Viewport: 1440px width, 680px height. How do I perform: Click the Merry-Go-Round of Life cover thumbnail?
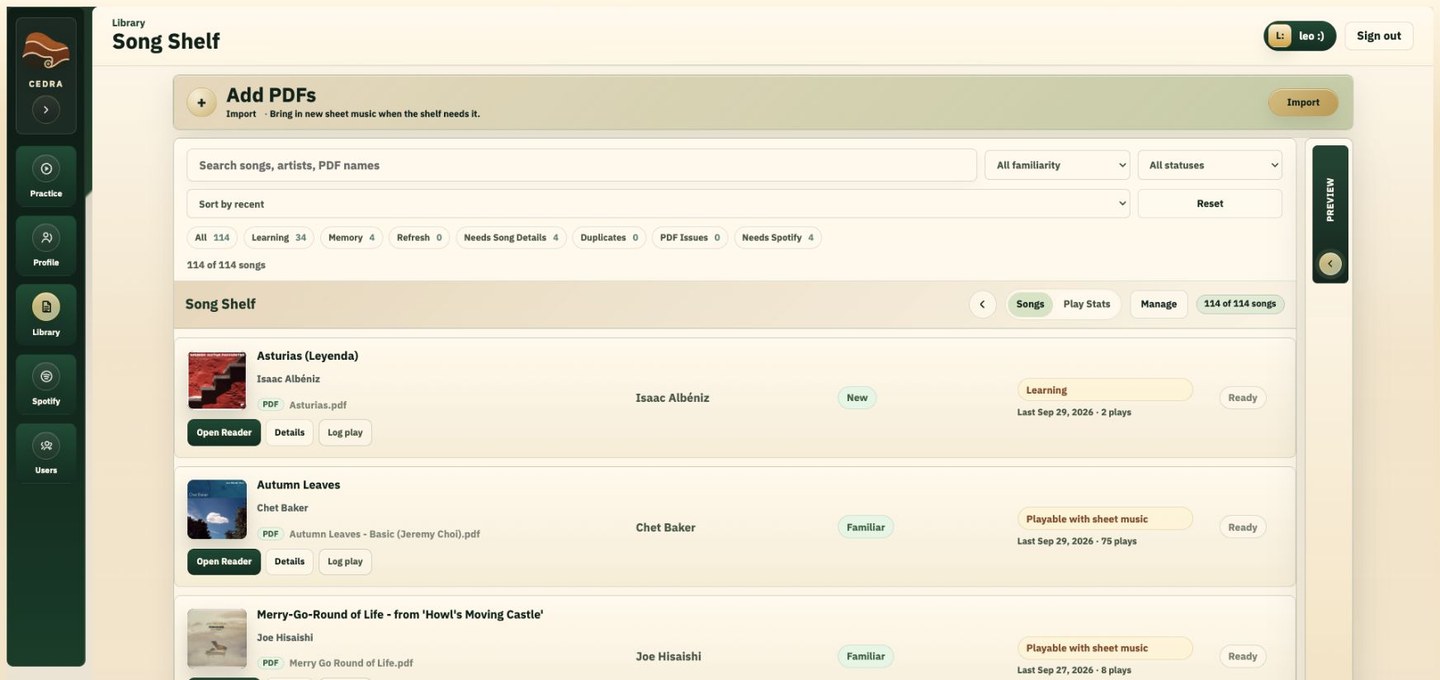tap(217, 638)
